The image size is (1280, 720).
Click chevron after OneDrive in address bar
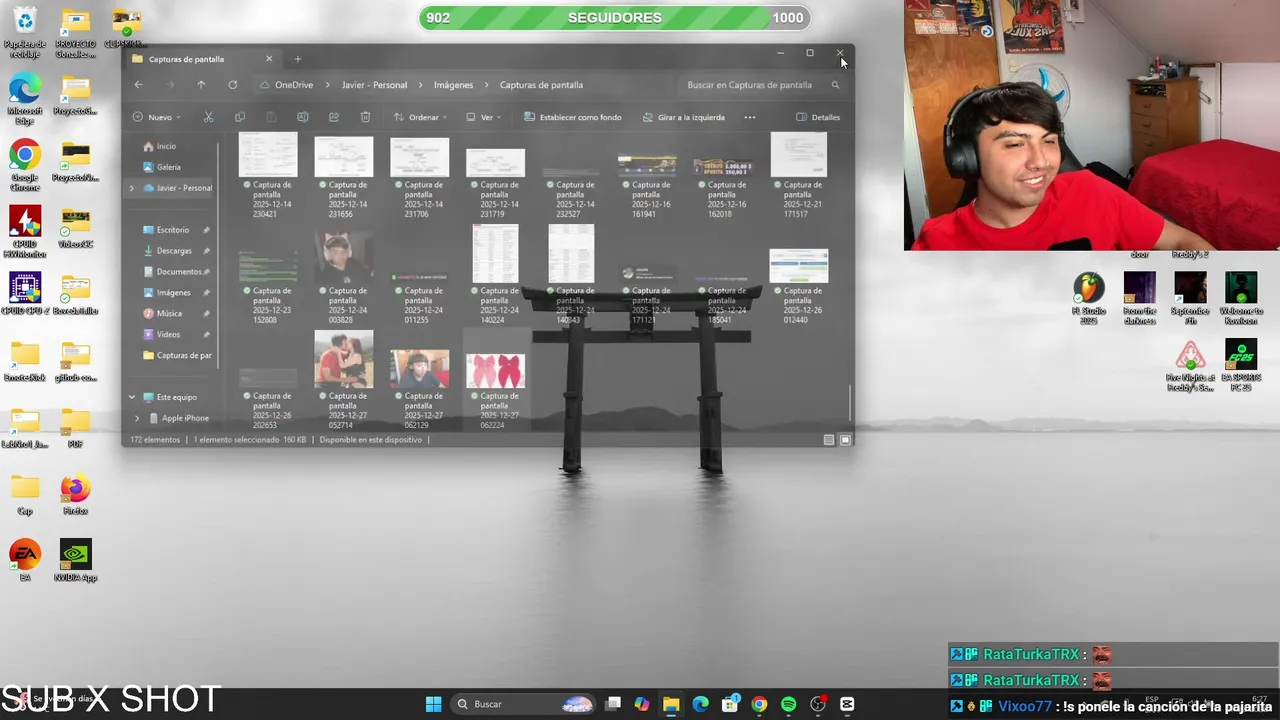327,85
